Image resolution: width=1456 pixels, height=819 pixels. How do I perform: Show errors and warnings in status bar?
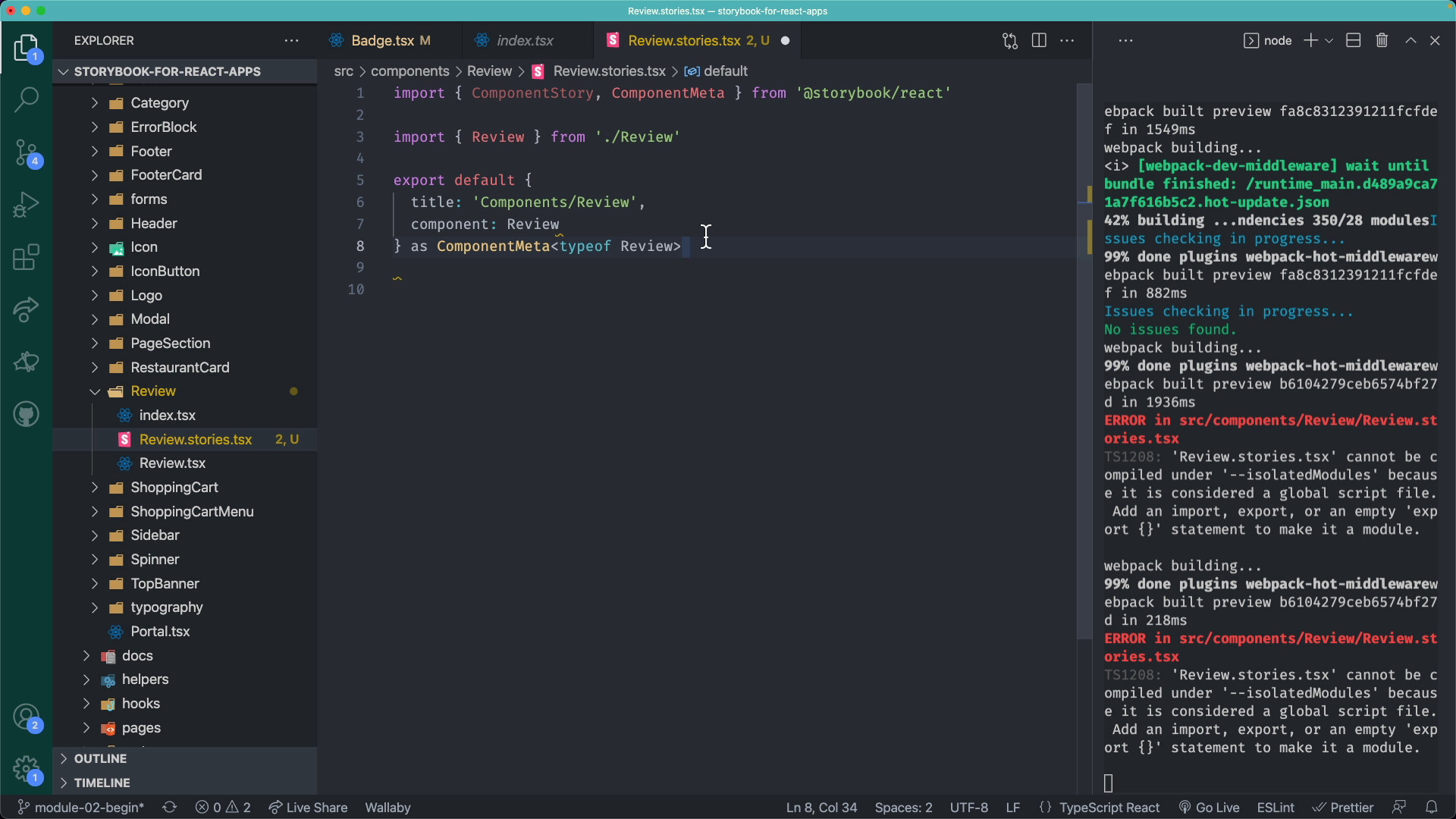click(222, 807)
